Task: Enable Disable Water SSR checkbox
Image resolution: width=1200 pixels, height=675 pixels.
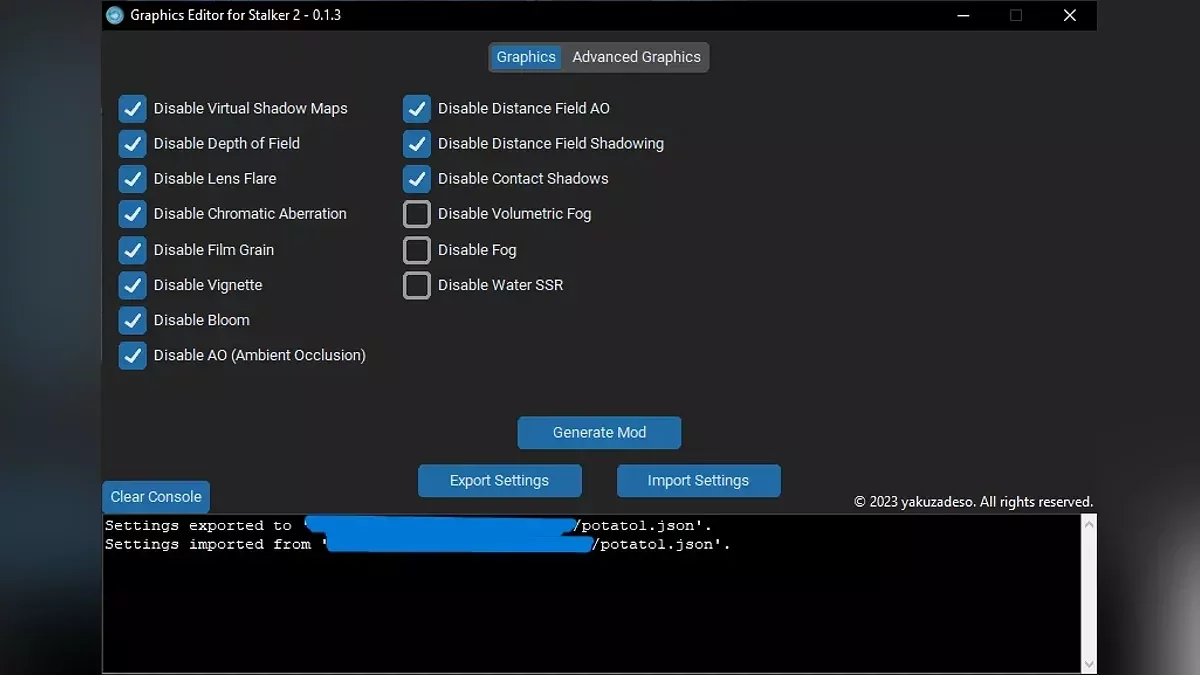Action: (417, 285)
